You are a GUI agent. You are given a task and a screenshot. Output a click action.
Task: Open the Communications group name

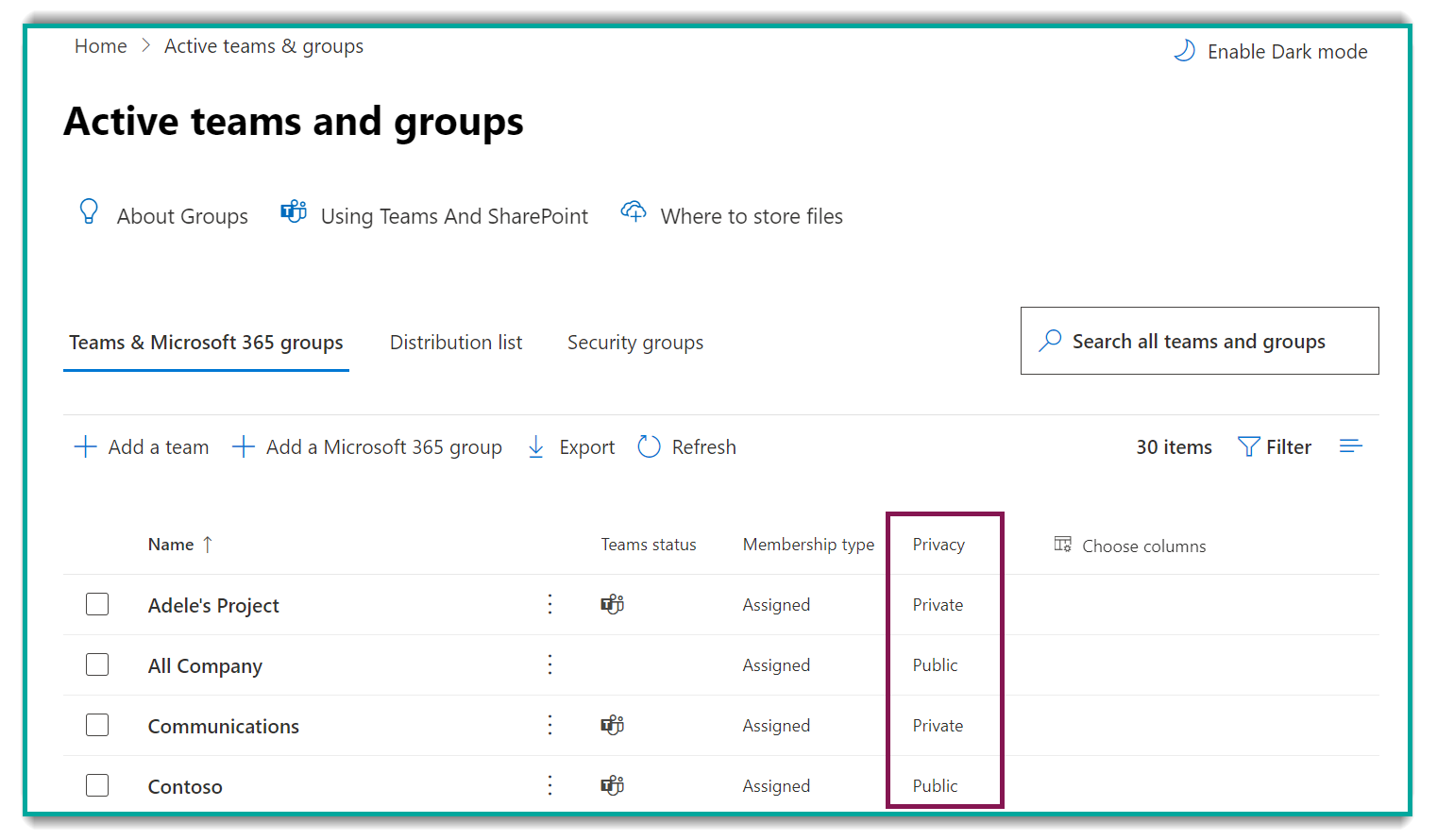coord(224,726)
